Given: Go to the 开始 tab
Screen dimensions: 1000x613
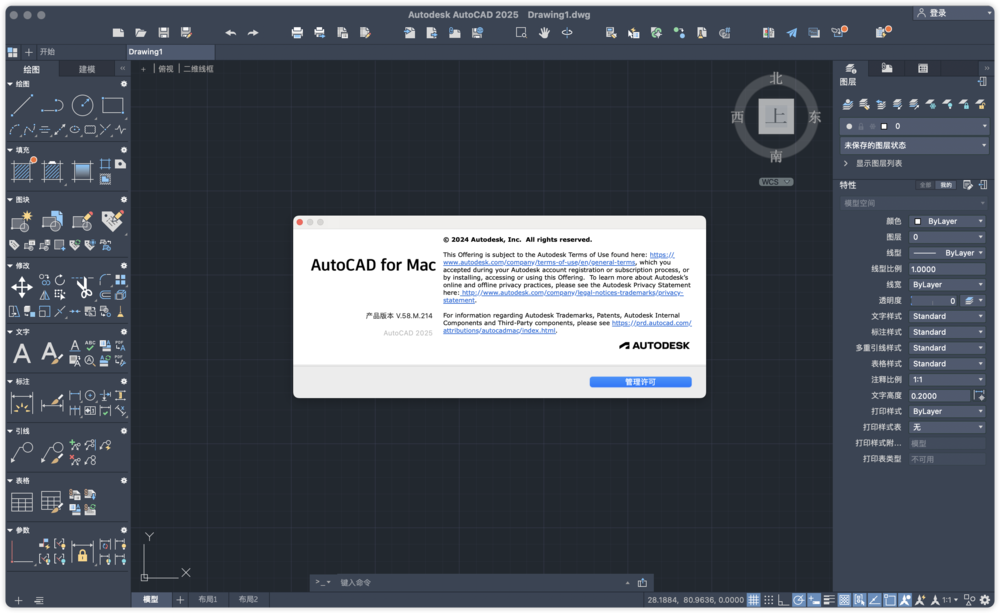Looking at the screenshot, I should coord(47,52).
